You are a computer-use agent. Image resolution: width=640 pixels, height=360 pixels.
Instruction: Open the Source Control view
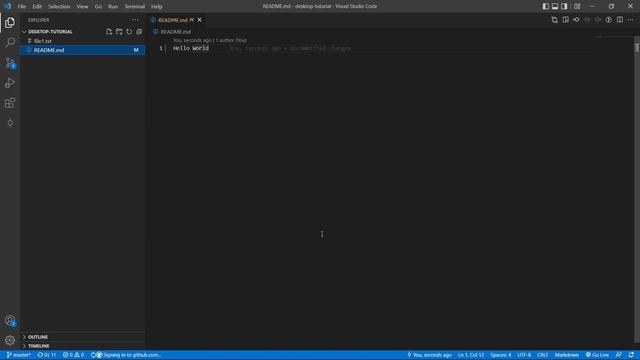tap(10, 62)
